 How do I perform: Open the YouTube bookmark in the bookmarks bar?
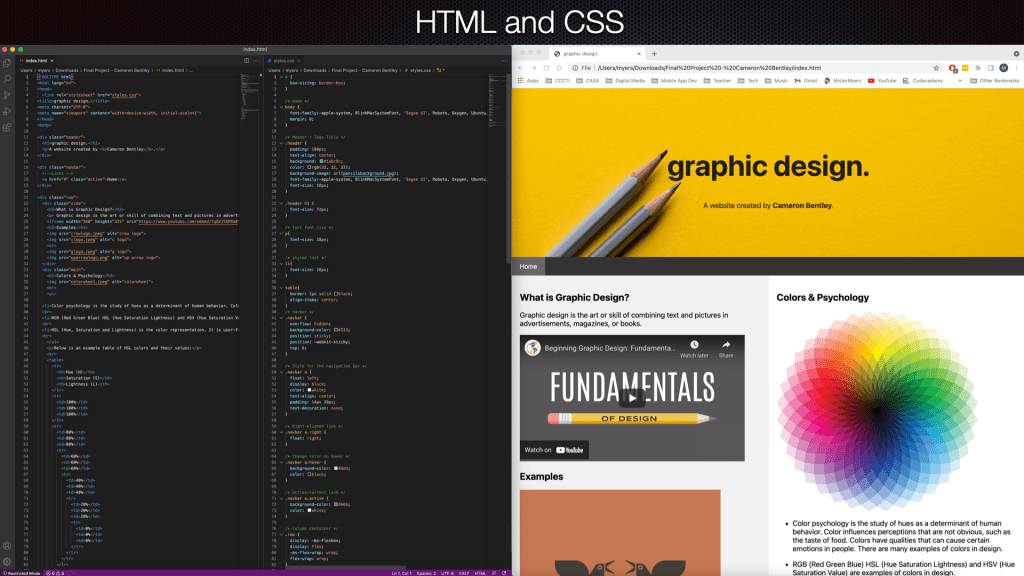(884, 79)
